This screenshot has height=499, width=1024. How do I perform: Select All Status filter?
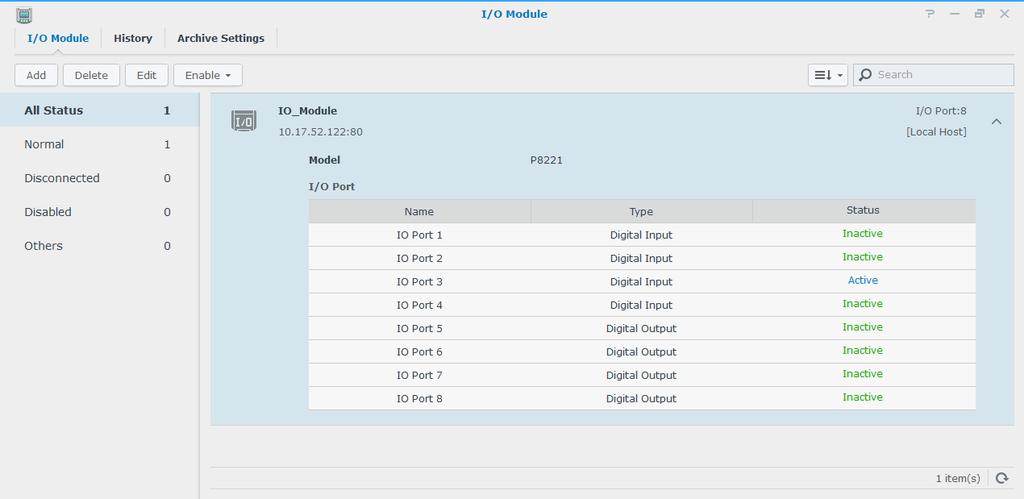(100, 110)
